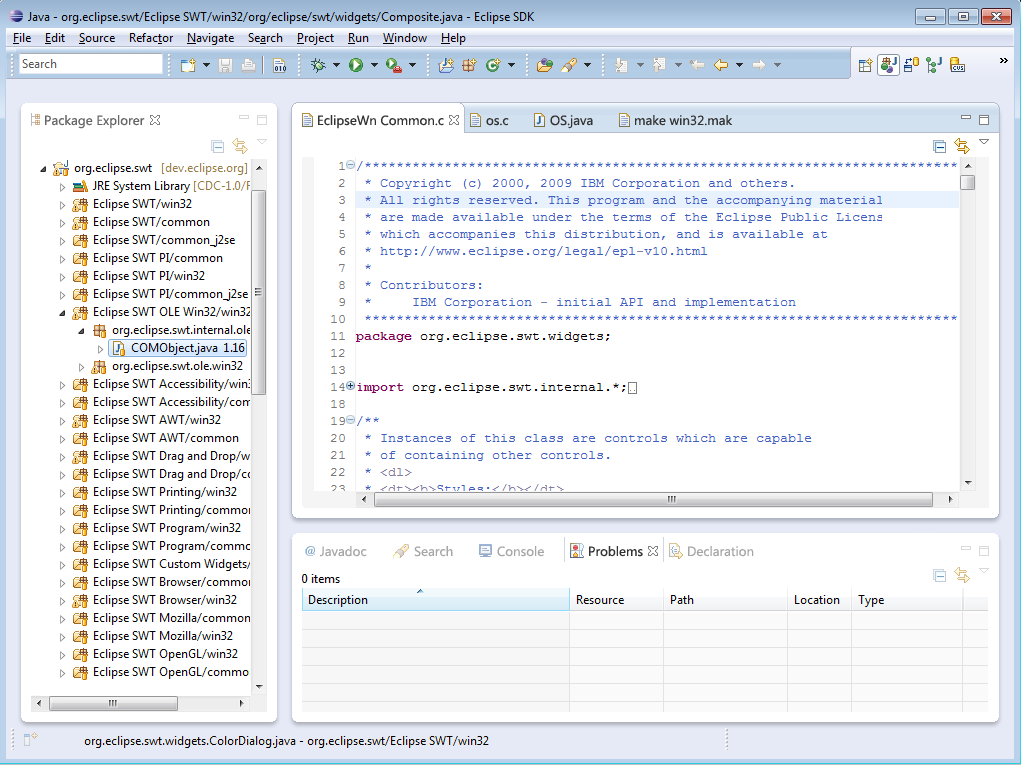The width and height of the screenshot is (1021, 765).
Task: Sort Problems by Description column
Action: tap(436, 600)
